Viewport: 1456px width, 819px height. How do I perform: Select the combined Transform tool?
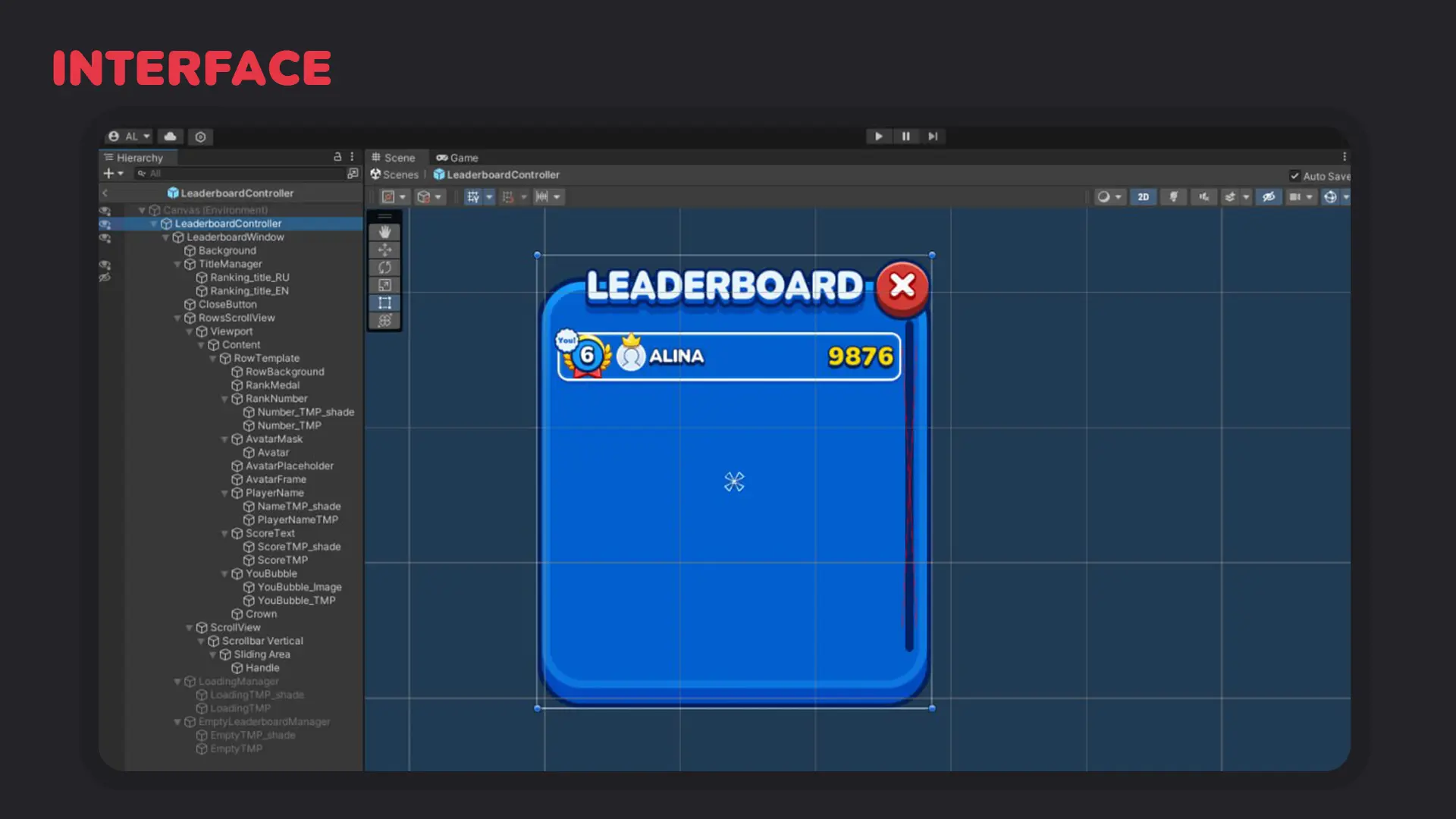click(x=384, y=320)
